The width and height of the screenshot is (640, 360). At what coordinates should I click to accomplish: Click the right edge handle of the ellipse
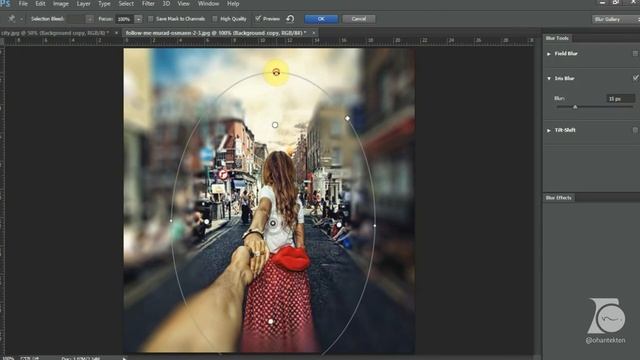pos(375,225)
